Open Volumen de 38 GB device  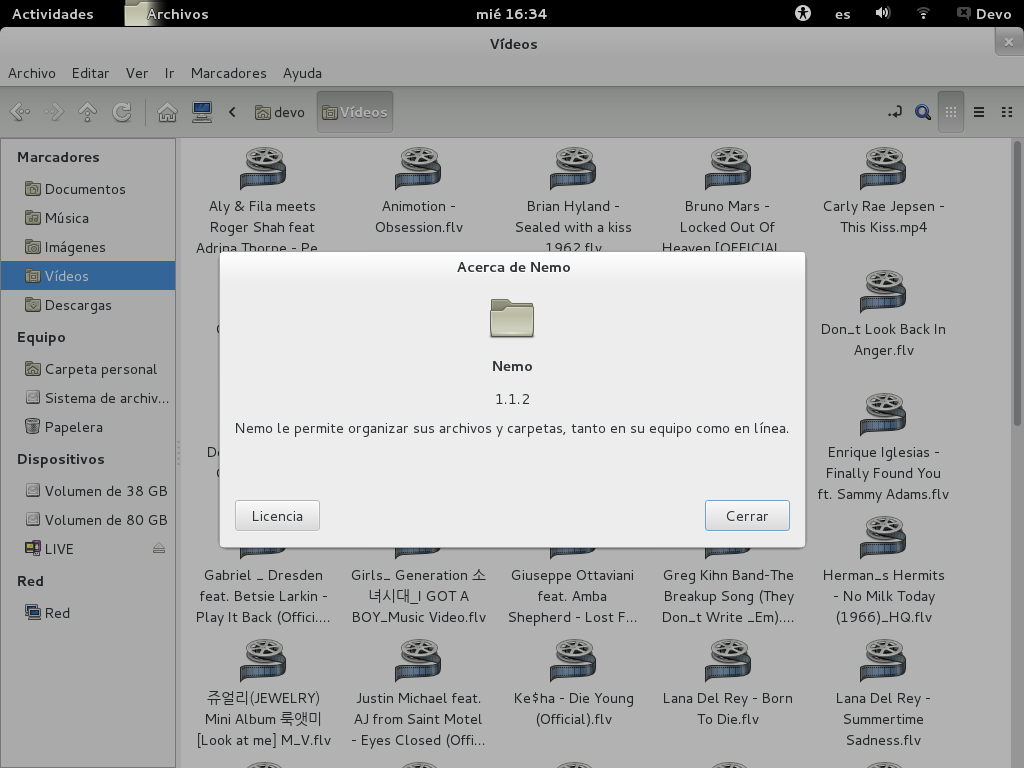88,491
